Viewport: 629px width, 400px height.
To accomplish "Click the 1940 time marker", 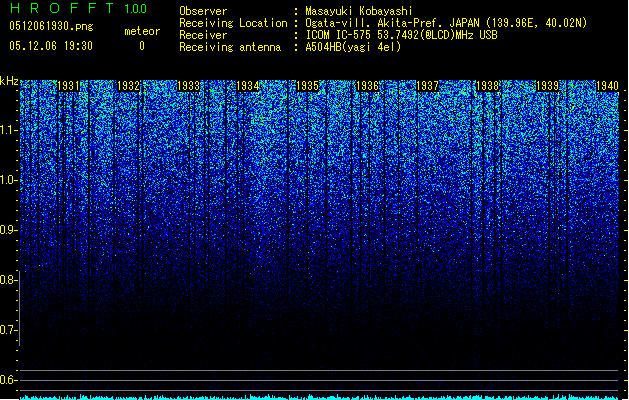I will click(607, 86).
